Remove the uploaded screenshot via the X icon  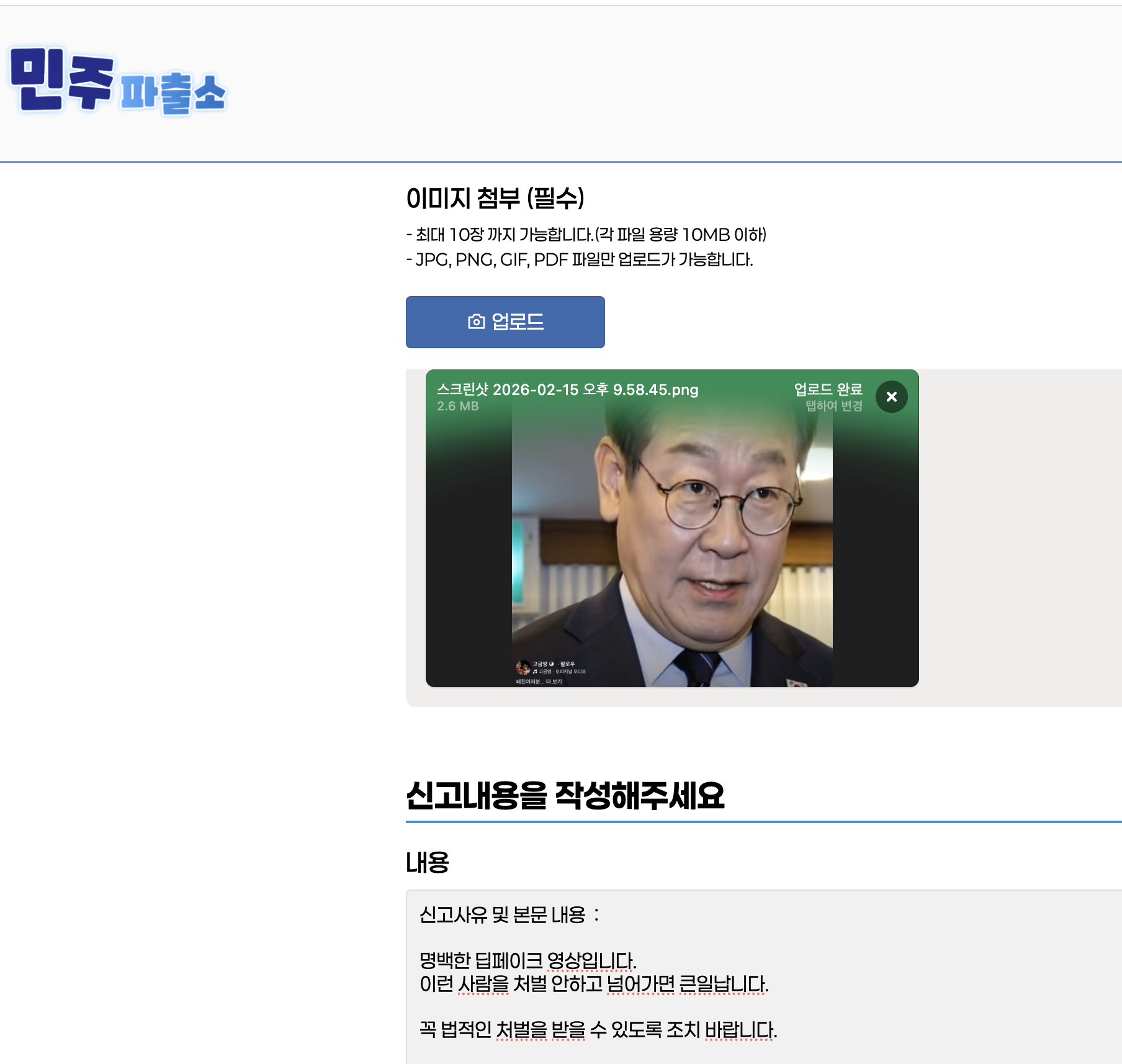pyautogui.click(x=892, y=397)
